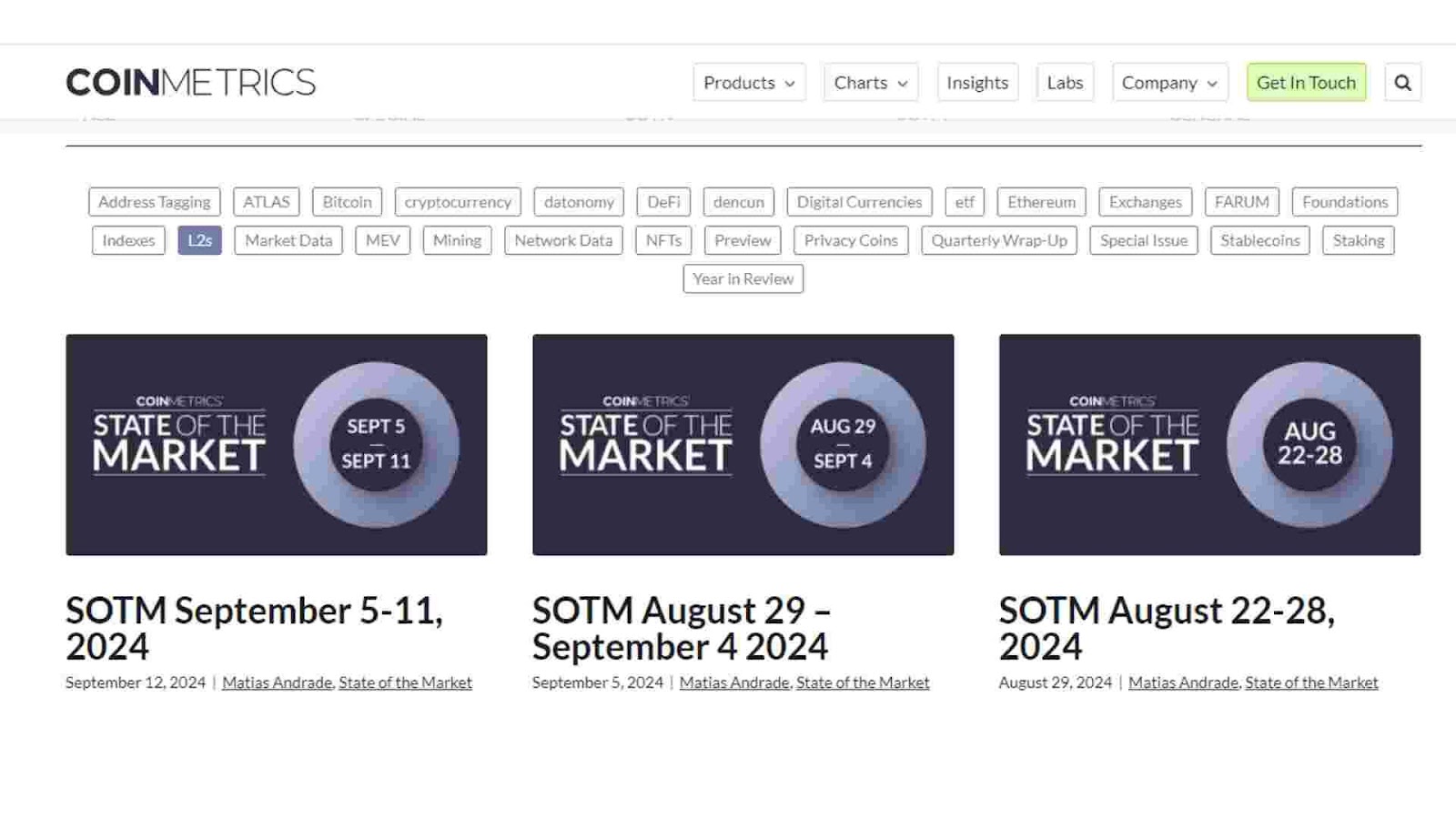Filter by datonomy tag
The height and width of the screenshot is (819, 1456).
click(579, 201)
